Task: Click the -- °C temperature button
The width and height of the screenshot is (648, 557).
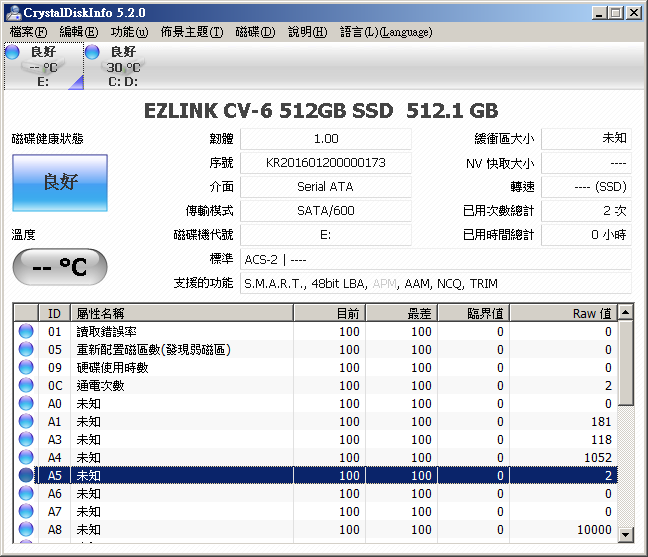Action: pos(60,267)
